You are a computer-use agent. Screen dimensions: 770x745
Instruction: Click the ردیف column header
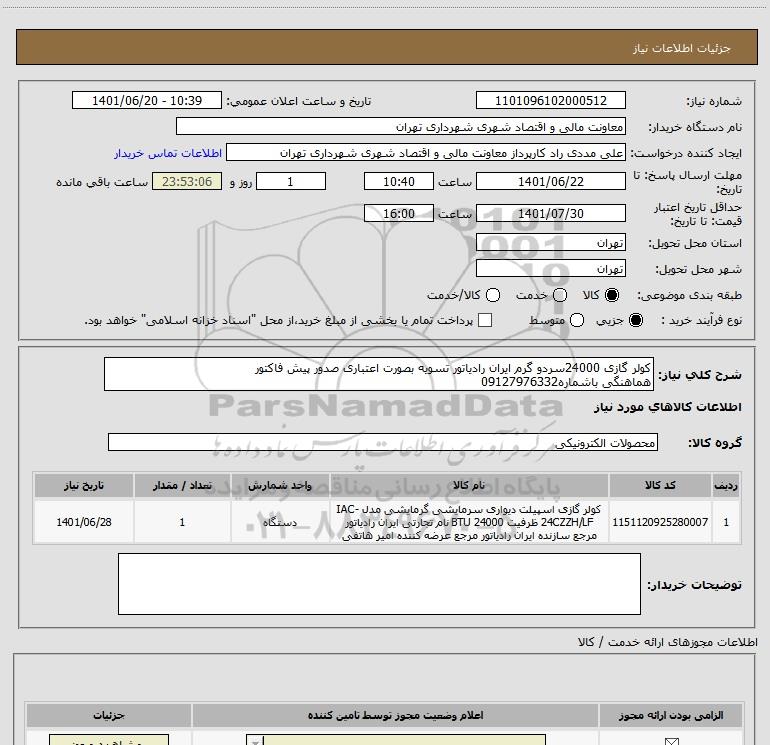coord(726,485)
